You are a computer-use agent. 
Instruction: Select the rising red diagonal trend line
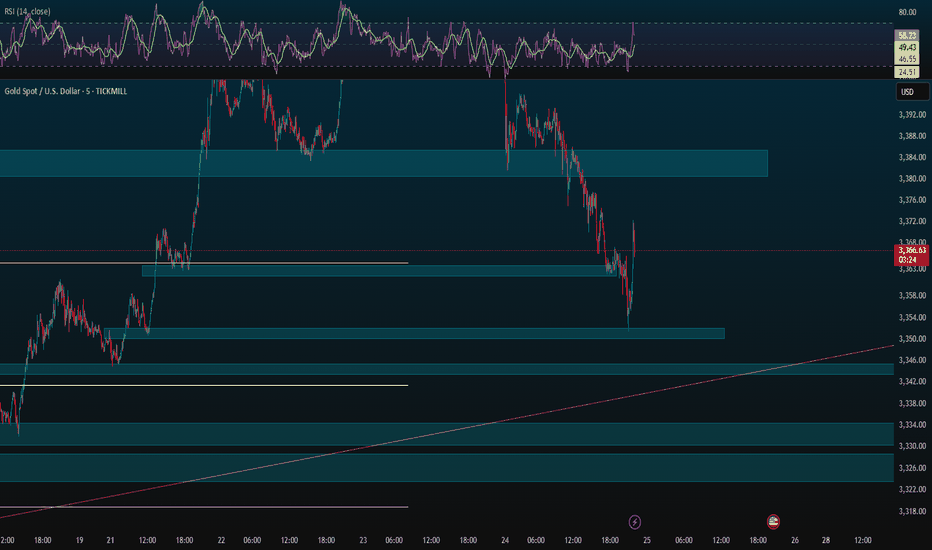pyautogui.click(x=446, y=432)
